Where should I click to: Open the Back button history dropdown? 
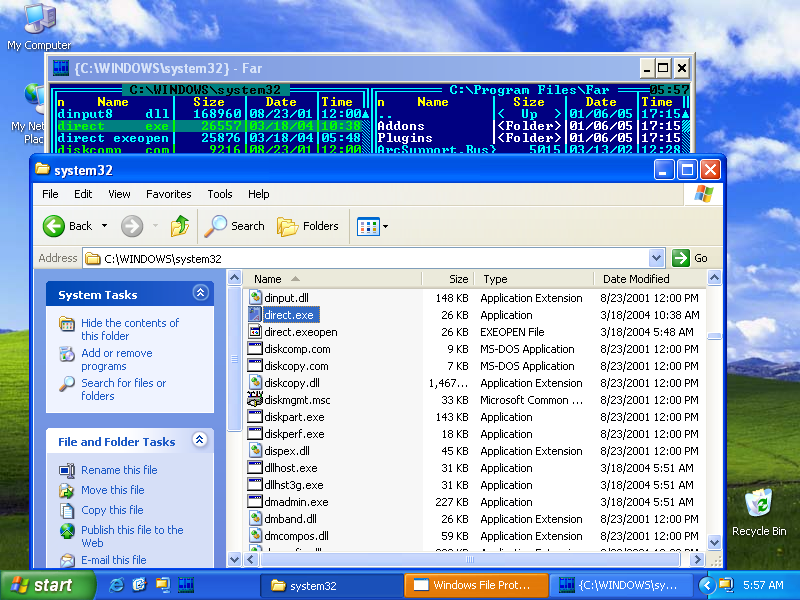coord(105,226)
